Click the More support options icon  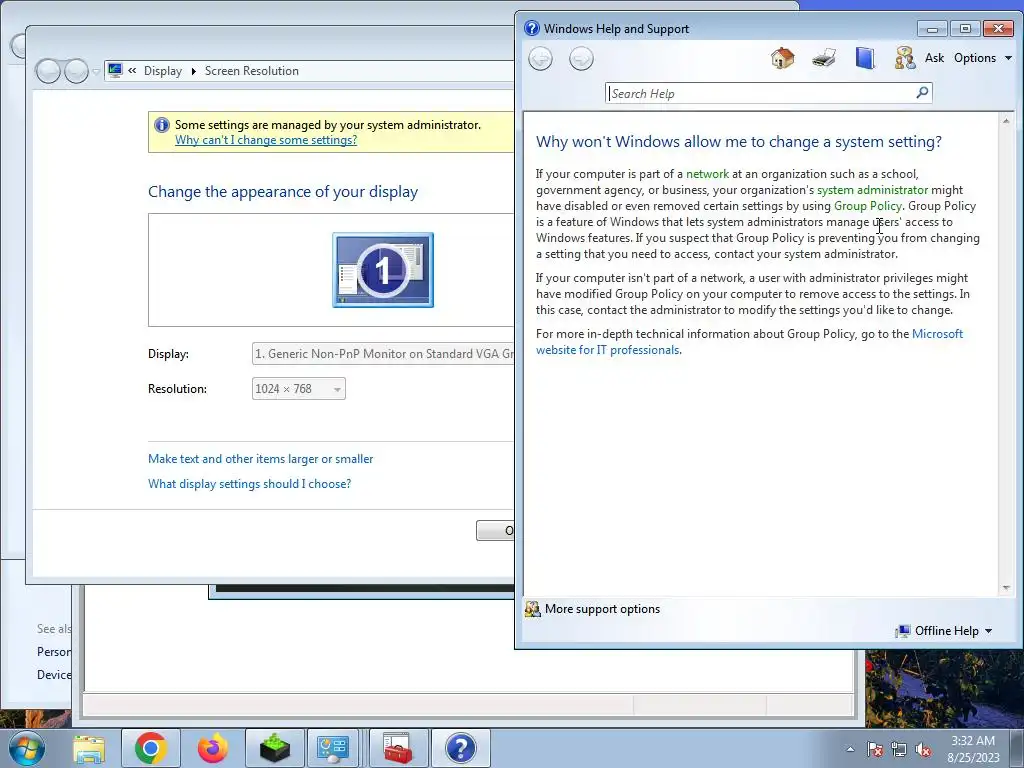coord(532,609)
